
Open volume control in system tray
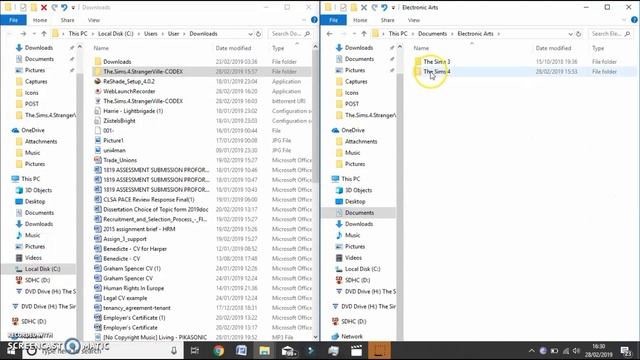[576, 351]
